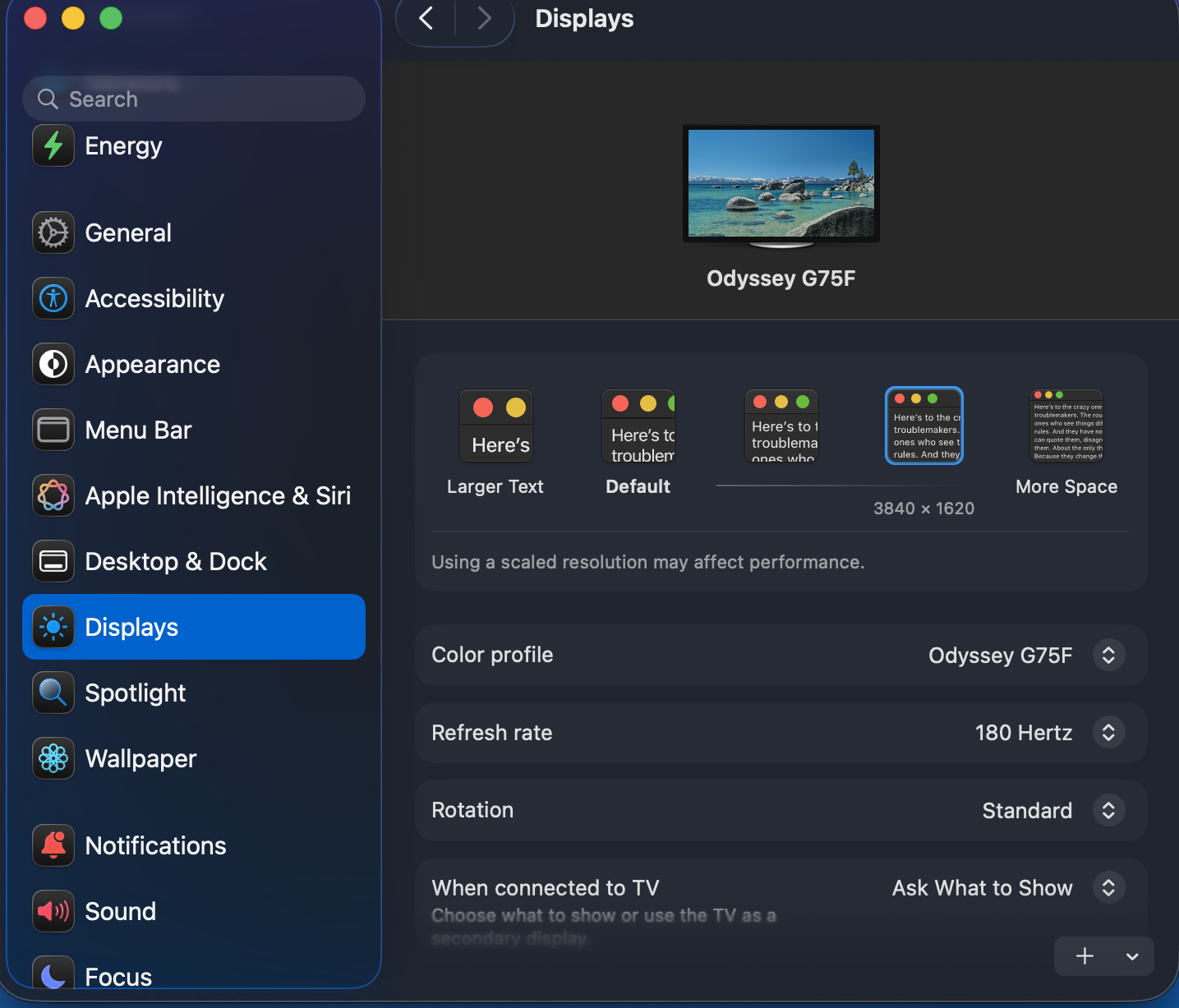Click the Apple Intelligence & Siri icon
This screenshot has width=1179, height=1008.
pos(53,495)
